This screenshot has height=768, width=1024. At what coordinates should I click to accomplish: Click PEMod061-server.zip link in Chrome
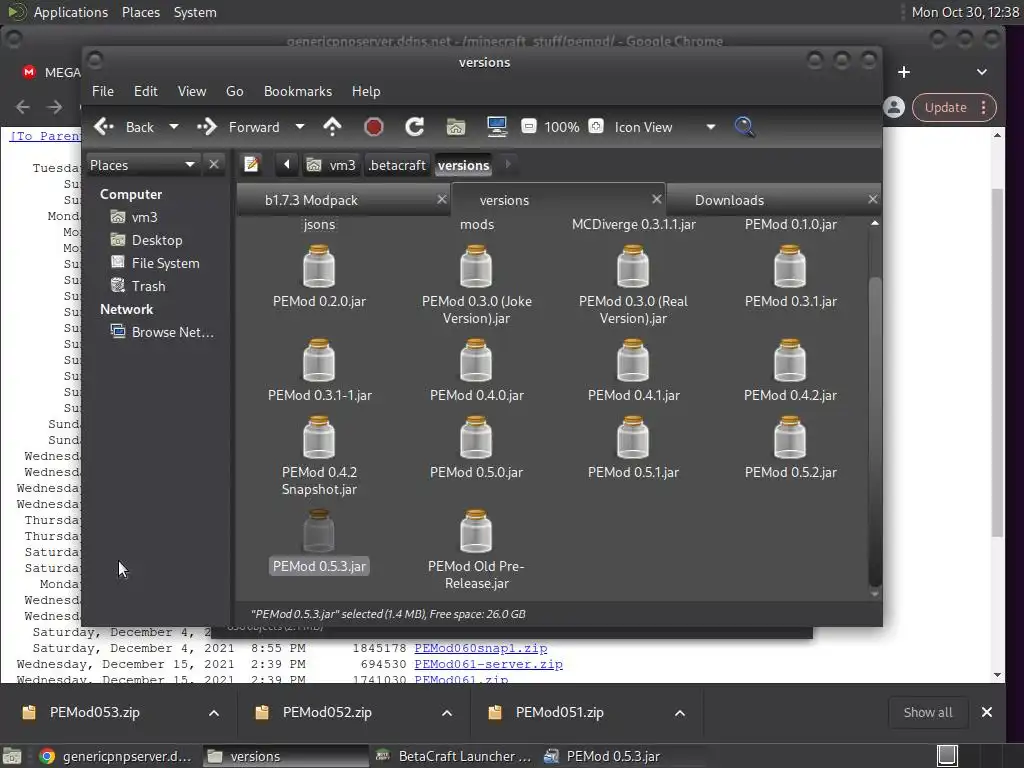coord(488,664)
